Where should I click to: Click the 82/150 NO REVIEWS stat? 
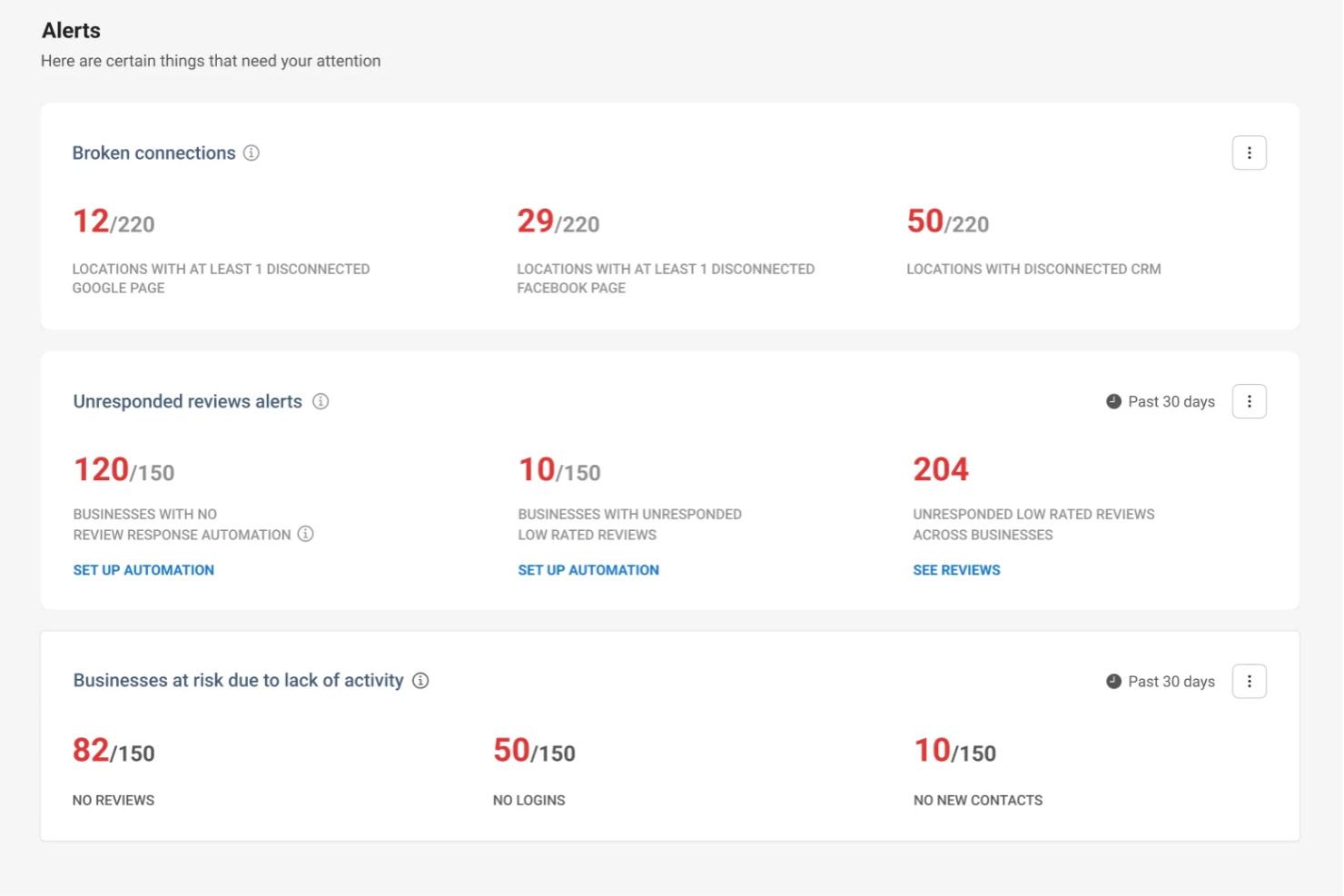[114, 751]
